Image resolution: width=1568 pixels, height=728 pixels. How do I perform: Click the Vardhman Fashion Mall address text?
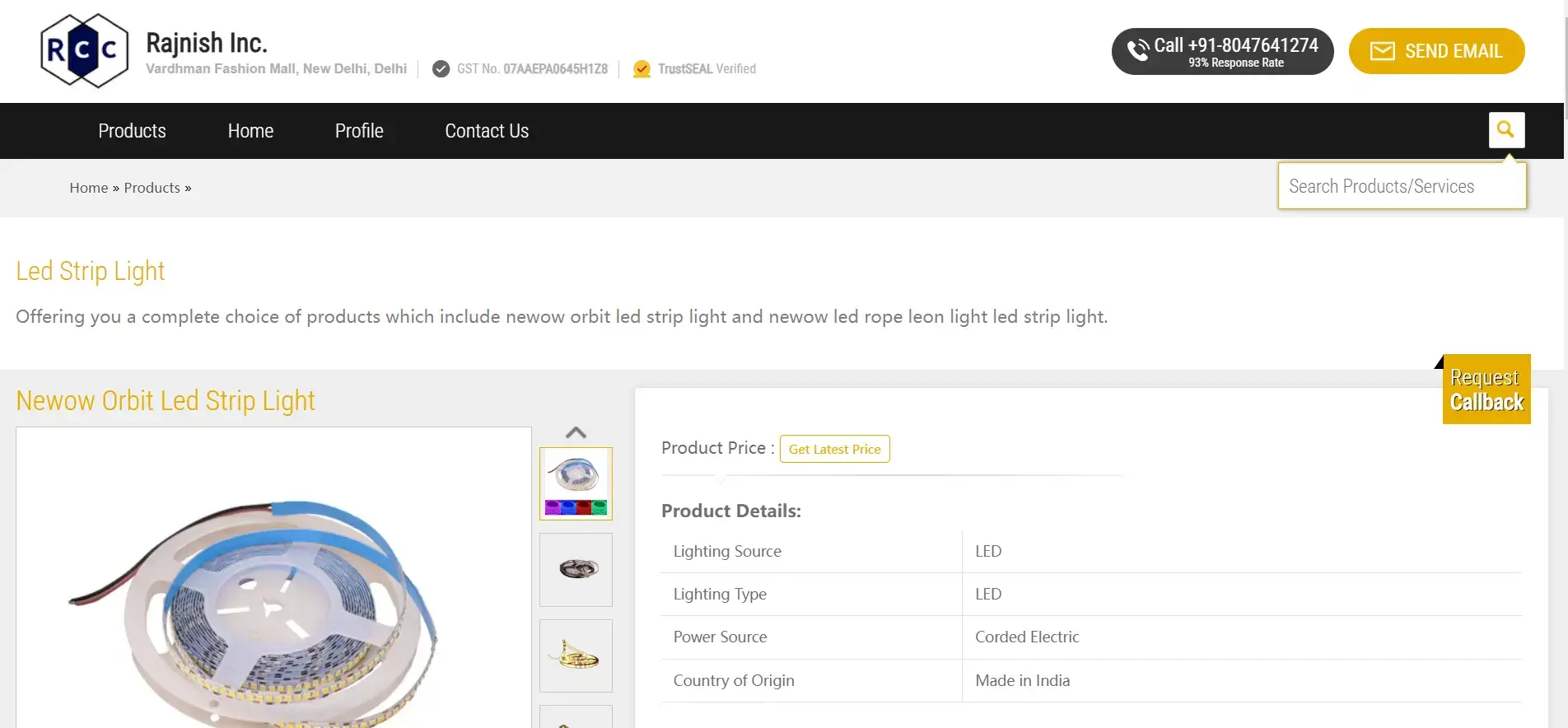coord(276,69)
